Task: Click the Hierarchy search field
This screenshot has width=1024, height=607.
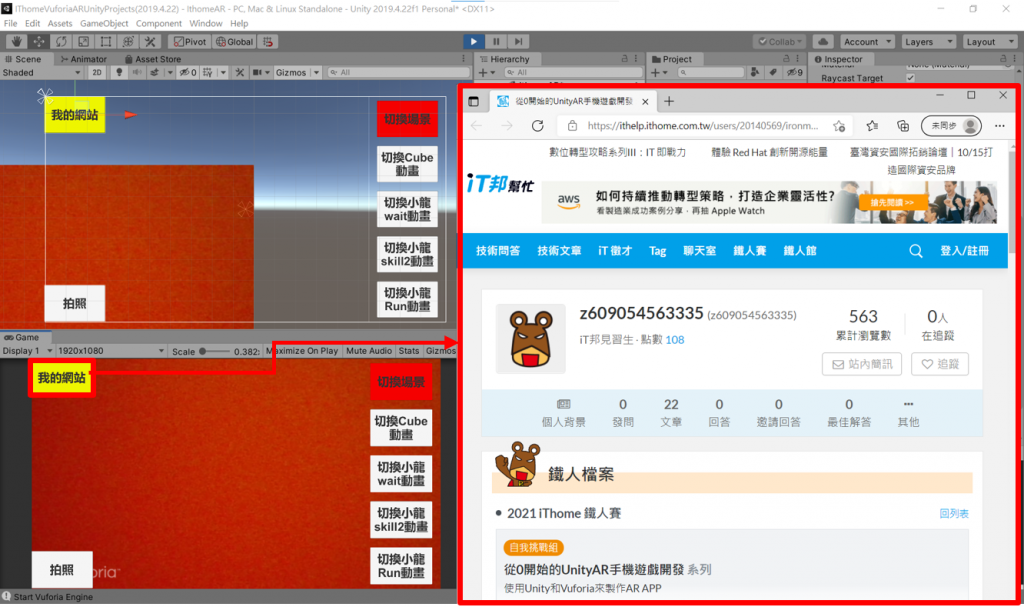Action: (571, 73)
